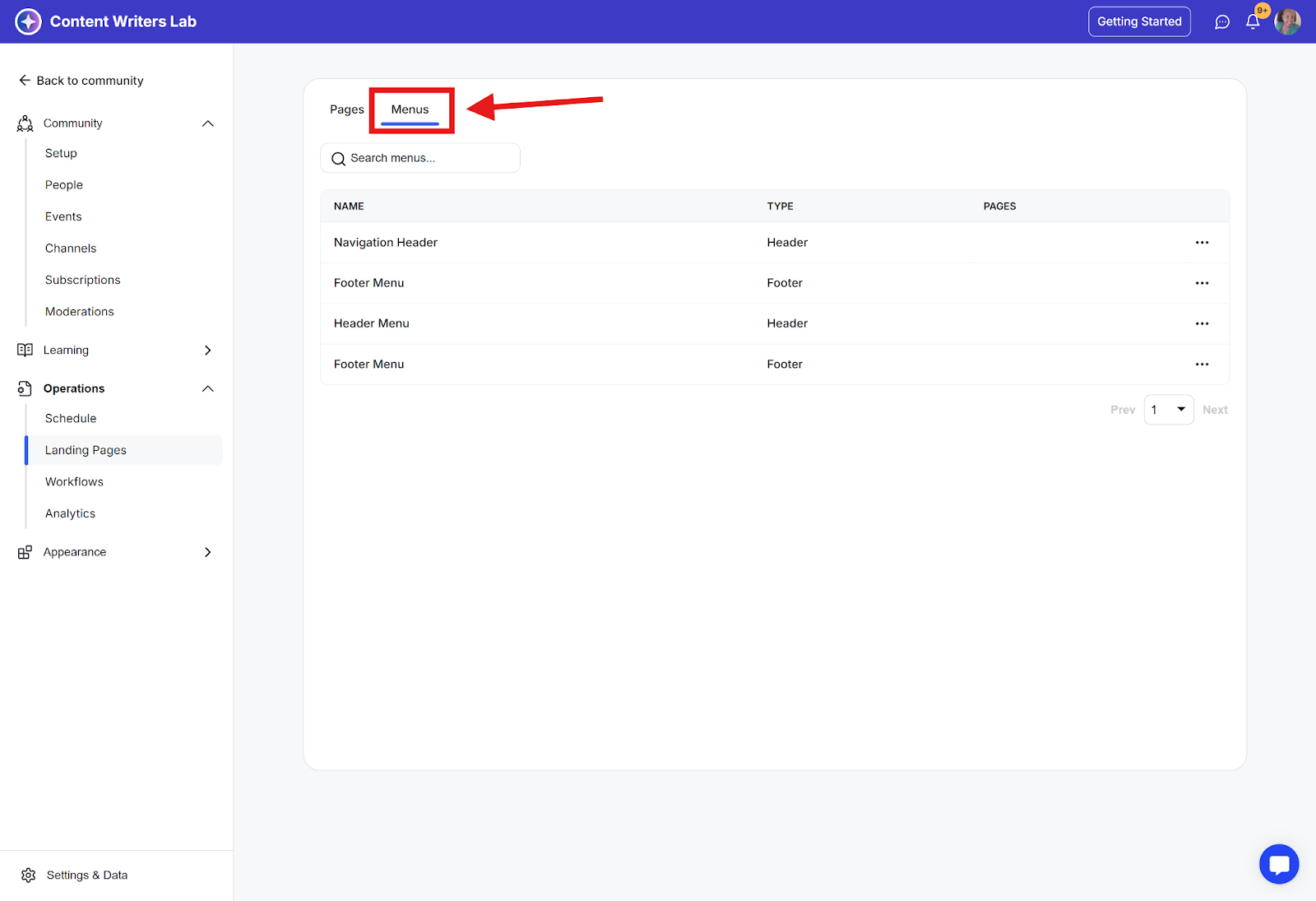This screenshot has width=1316, height=901.
Task: Click the Learning book icon
Action: [x=25, y=350]
